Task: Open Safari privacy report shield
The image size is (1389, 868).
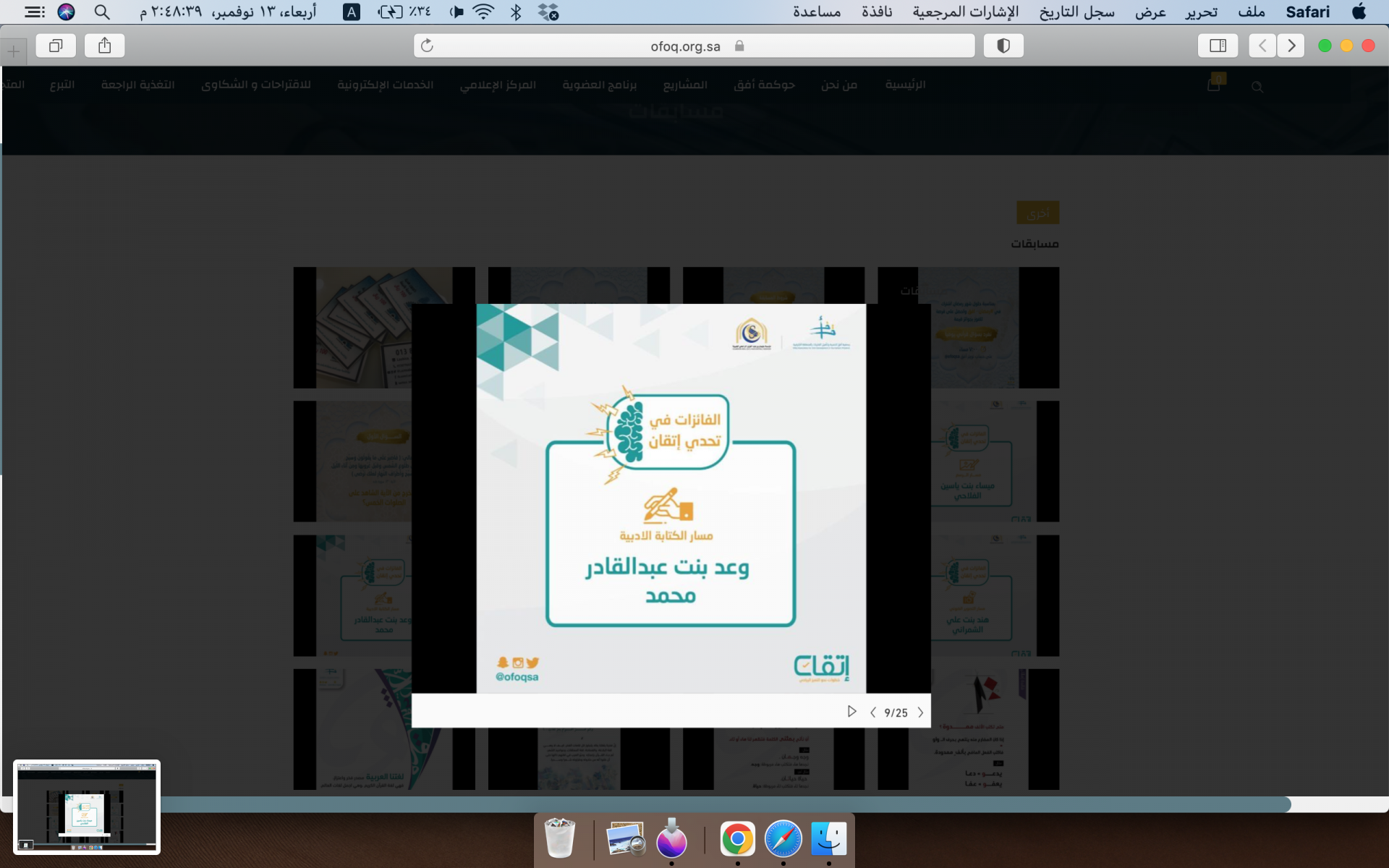Action: [x=1003, y=46]
